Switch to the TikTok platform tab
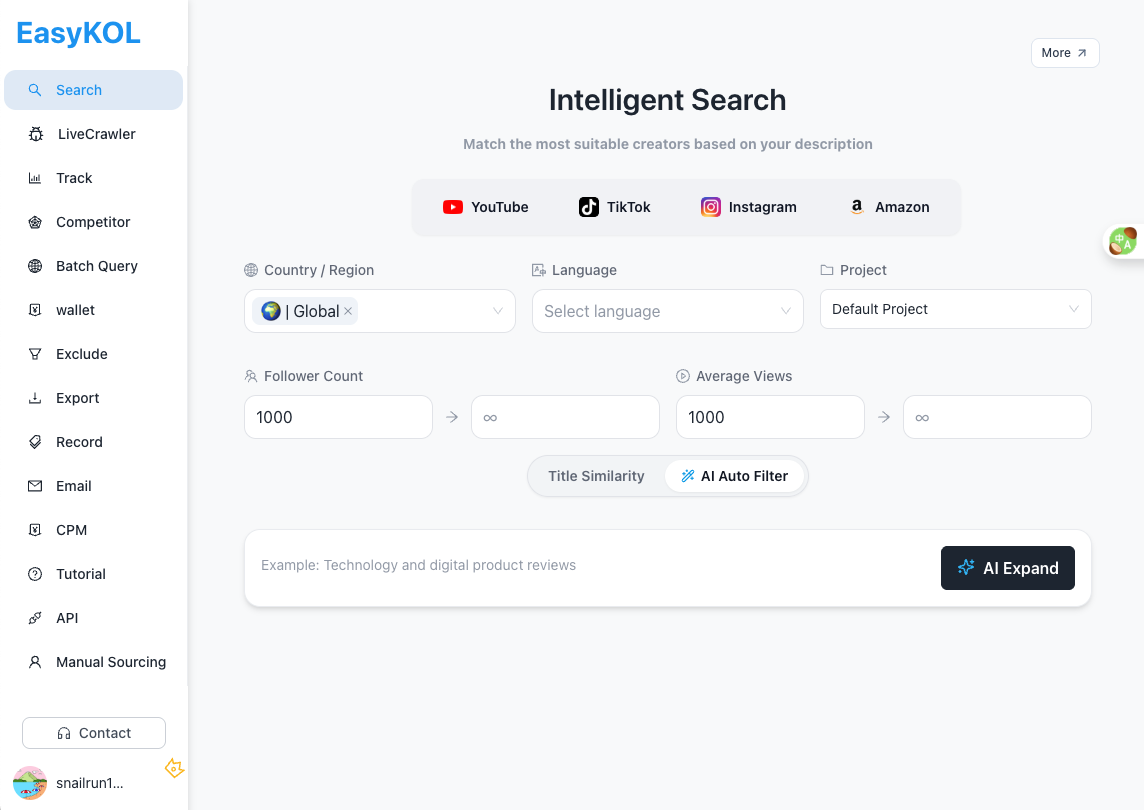 pos(614,207)
